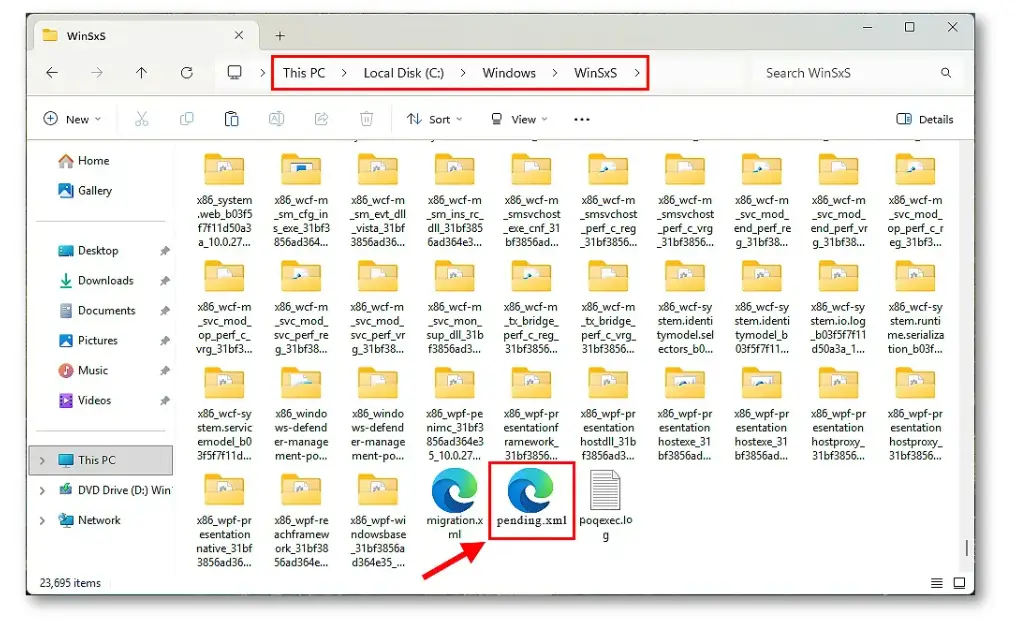Go up one folder level
This screenshot has height=622, width=1014.
pyautogui.click(x=141, y=73)
